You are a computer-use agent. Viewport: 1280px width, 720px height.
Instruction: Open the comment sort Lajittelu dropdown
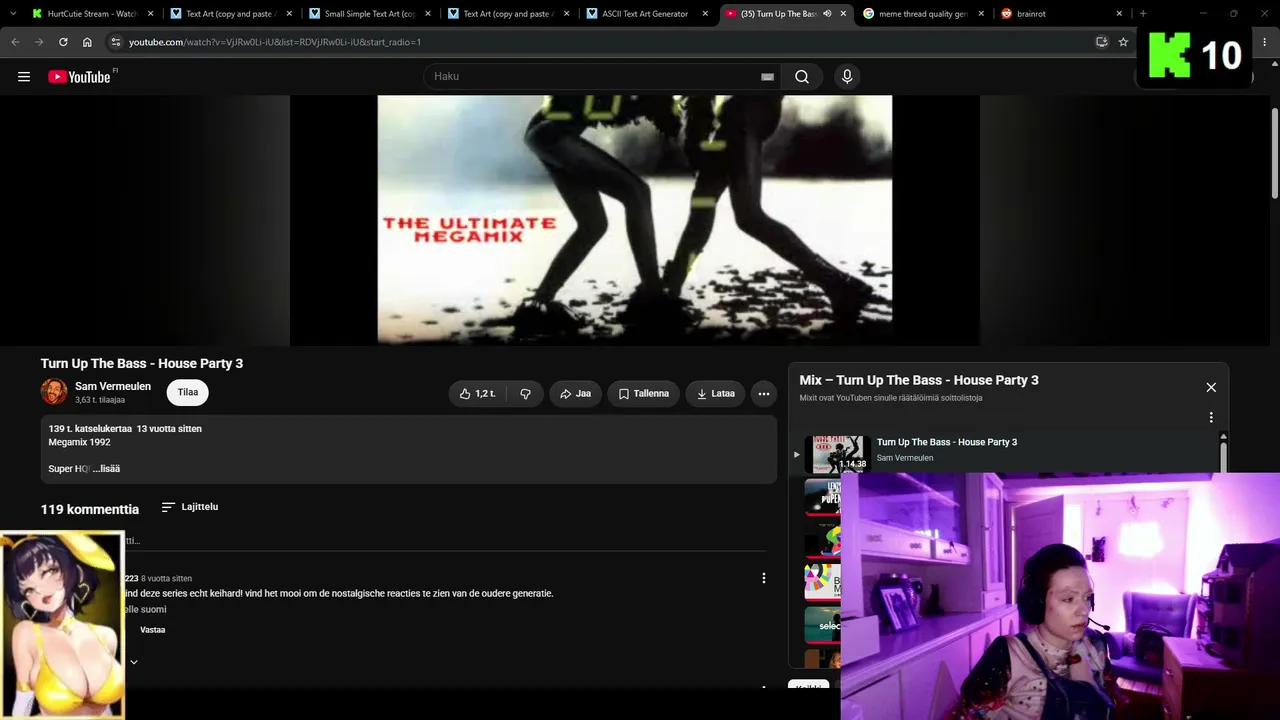pyautogui.click(x=190, y=507)
